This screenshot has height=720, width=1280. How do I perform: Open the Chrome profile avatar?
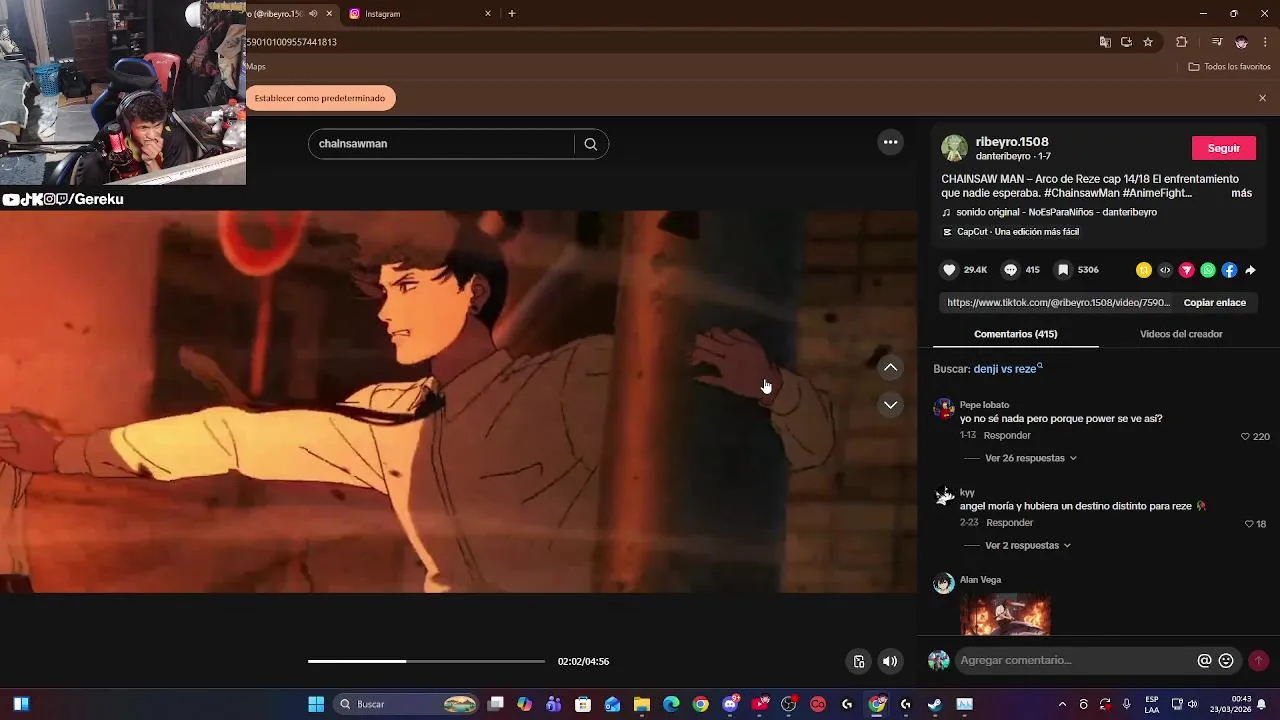(x=1241, y=42)
